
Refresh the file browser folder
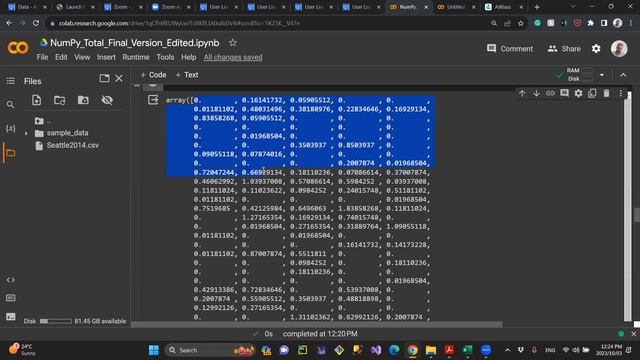(60, 100)
